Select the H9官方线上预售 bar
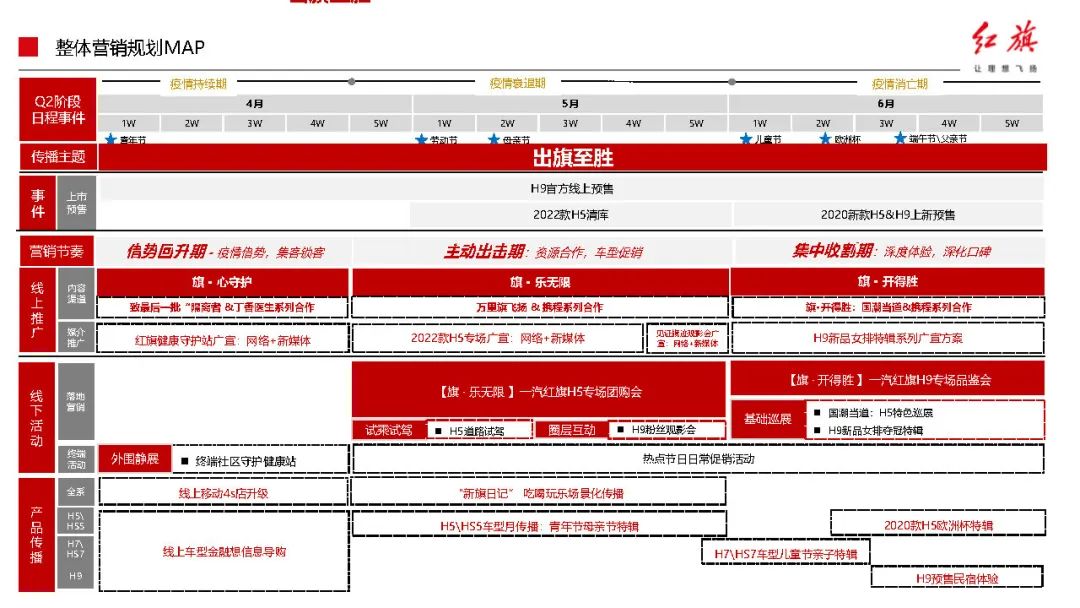 tap(572, 188)
